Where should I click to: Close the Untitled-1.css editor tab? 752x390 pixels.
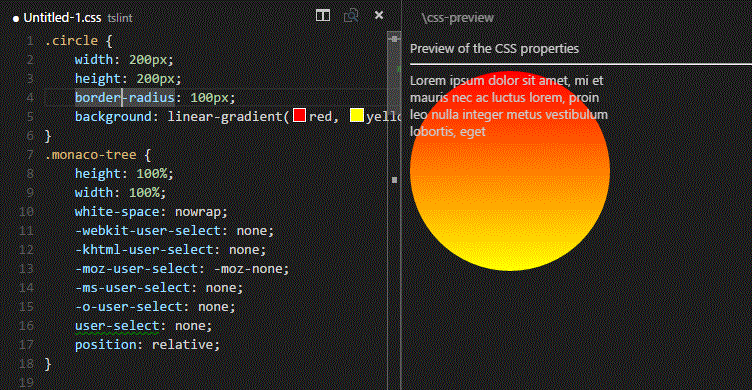pos(379,15)
